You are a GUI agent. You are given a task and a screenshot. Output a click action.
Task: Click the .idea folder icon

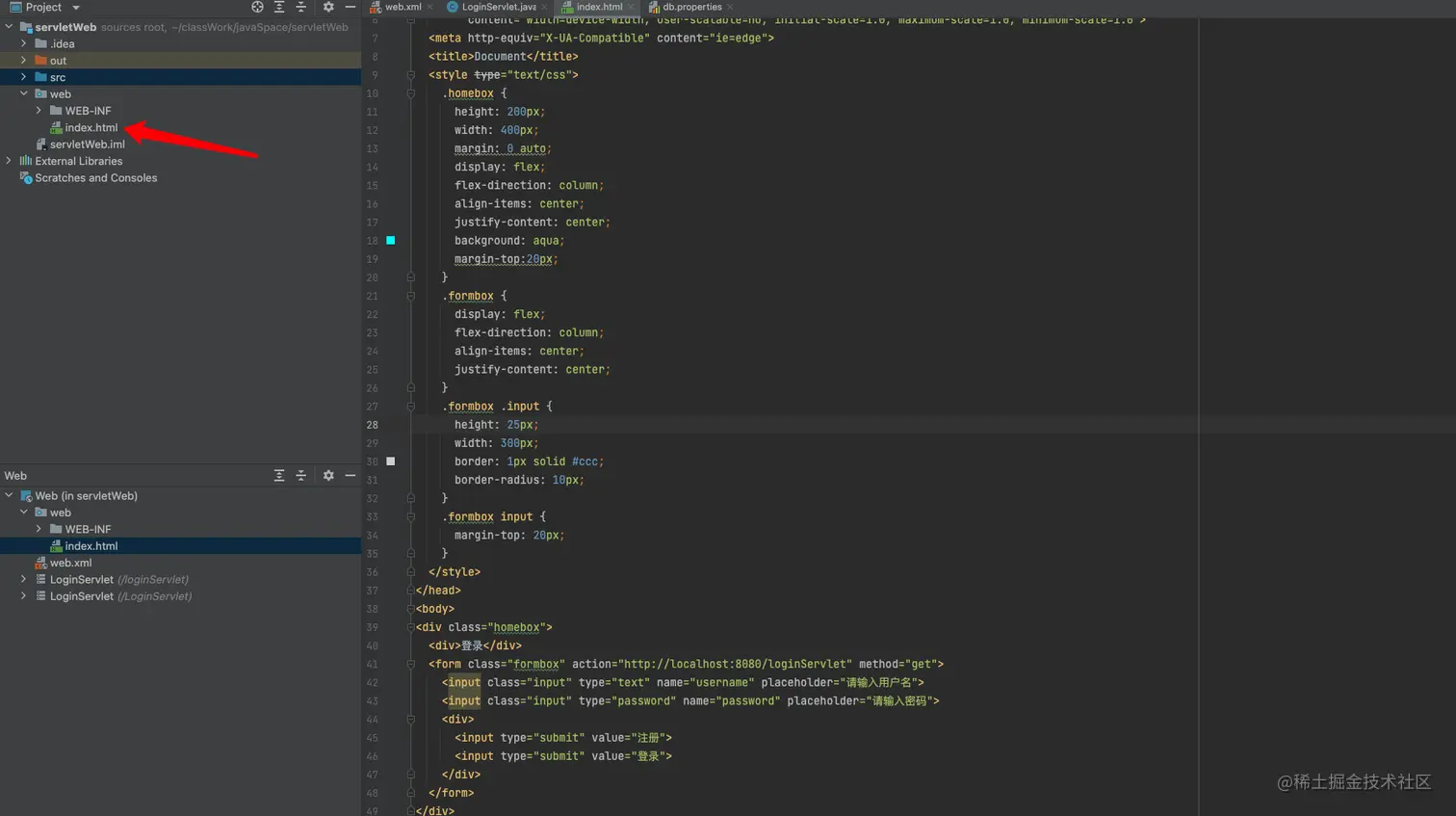point(40,43)
